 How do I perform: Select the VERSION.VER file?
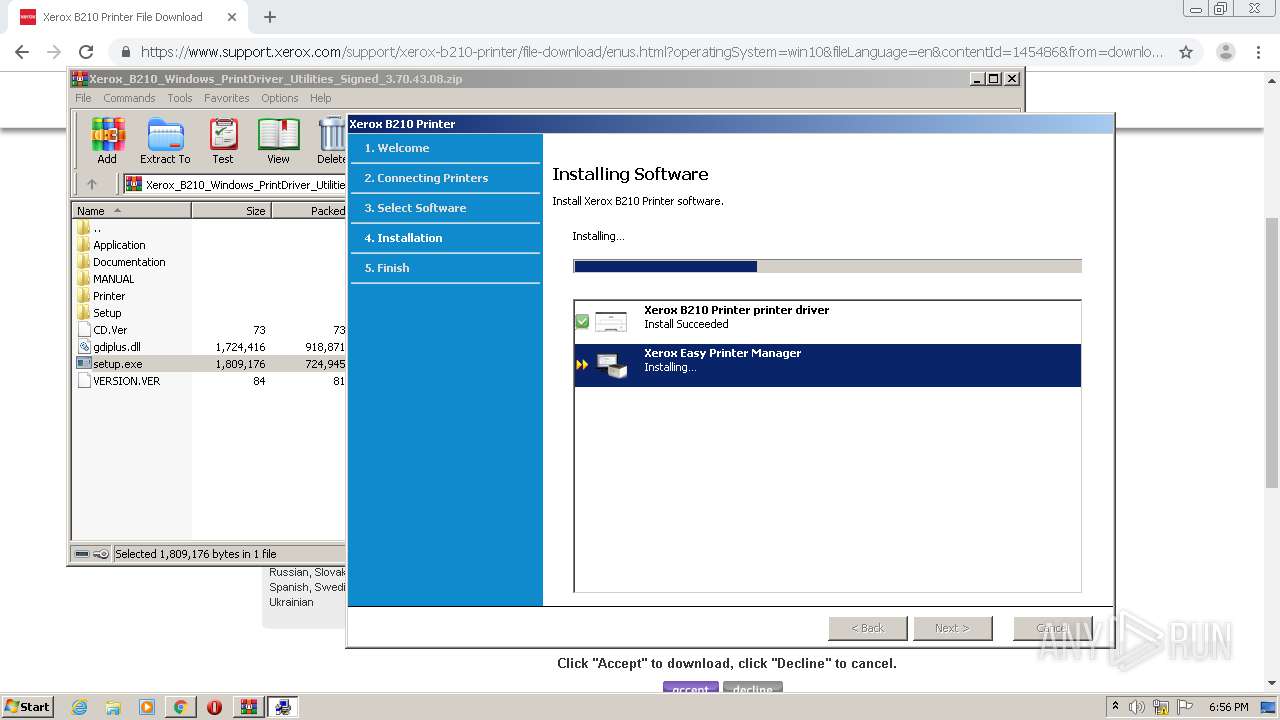click(209, 381)
